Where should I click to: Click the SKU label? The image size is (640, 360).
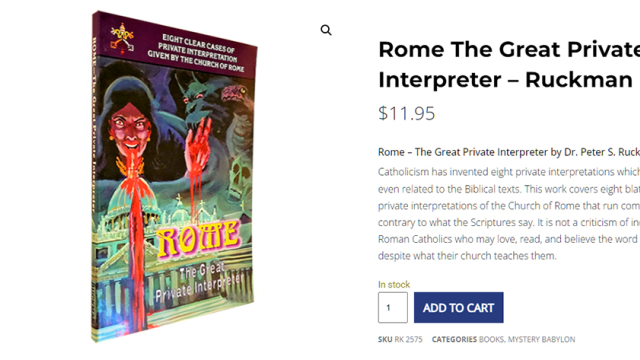(385, 339)
